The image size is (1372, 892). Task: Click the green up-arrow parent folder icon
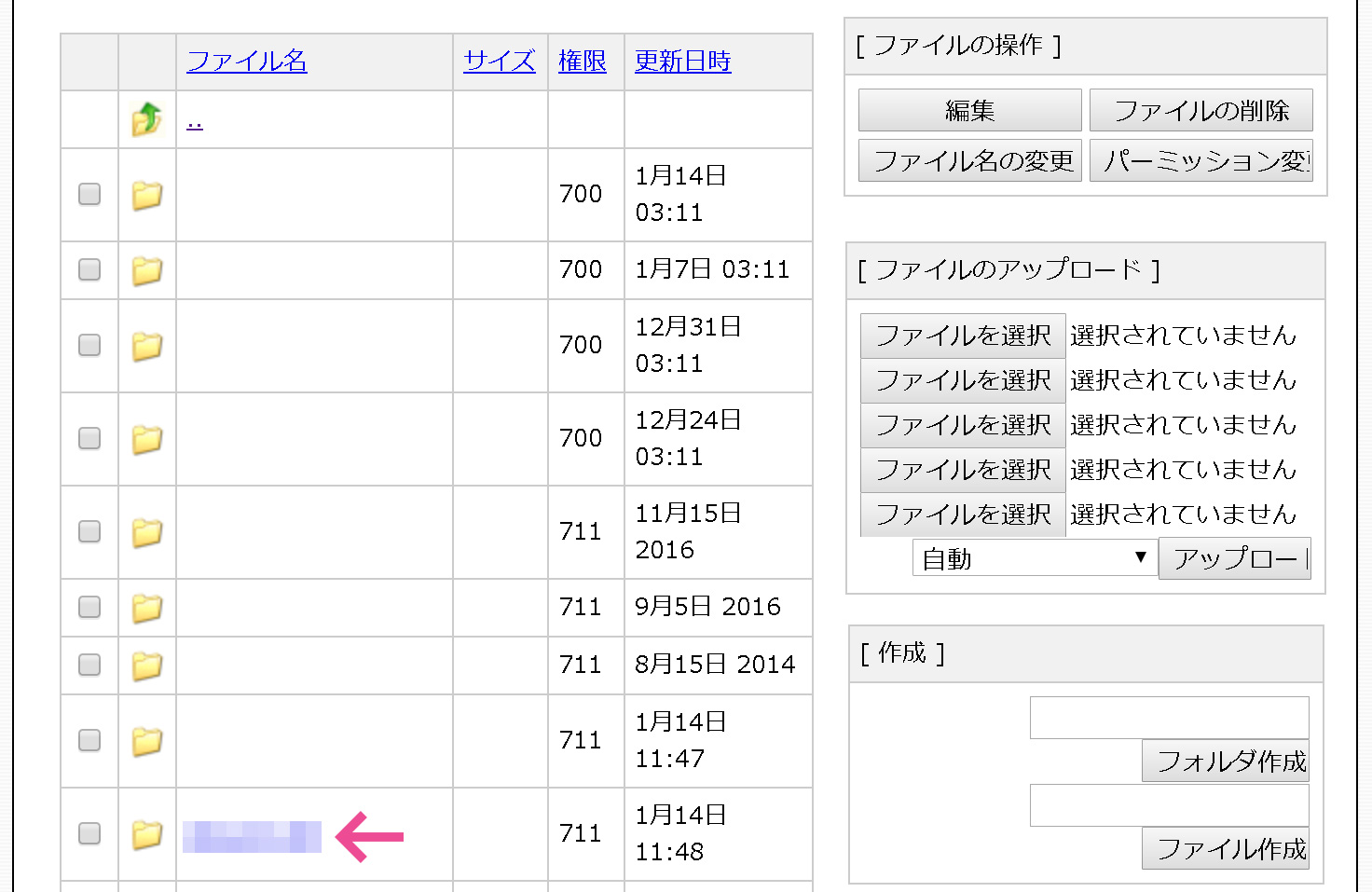coord(146,119)
